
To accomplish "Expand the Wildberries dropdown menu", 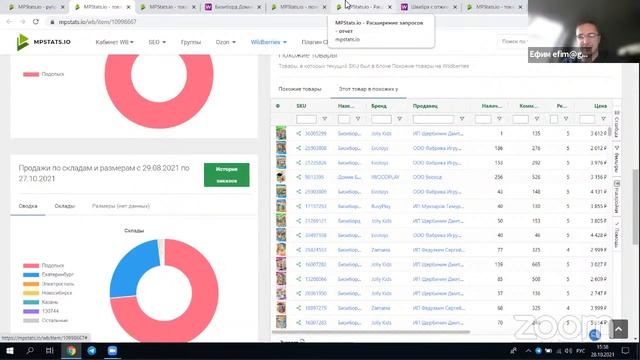I will pos(269,42).
